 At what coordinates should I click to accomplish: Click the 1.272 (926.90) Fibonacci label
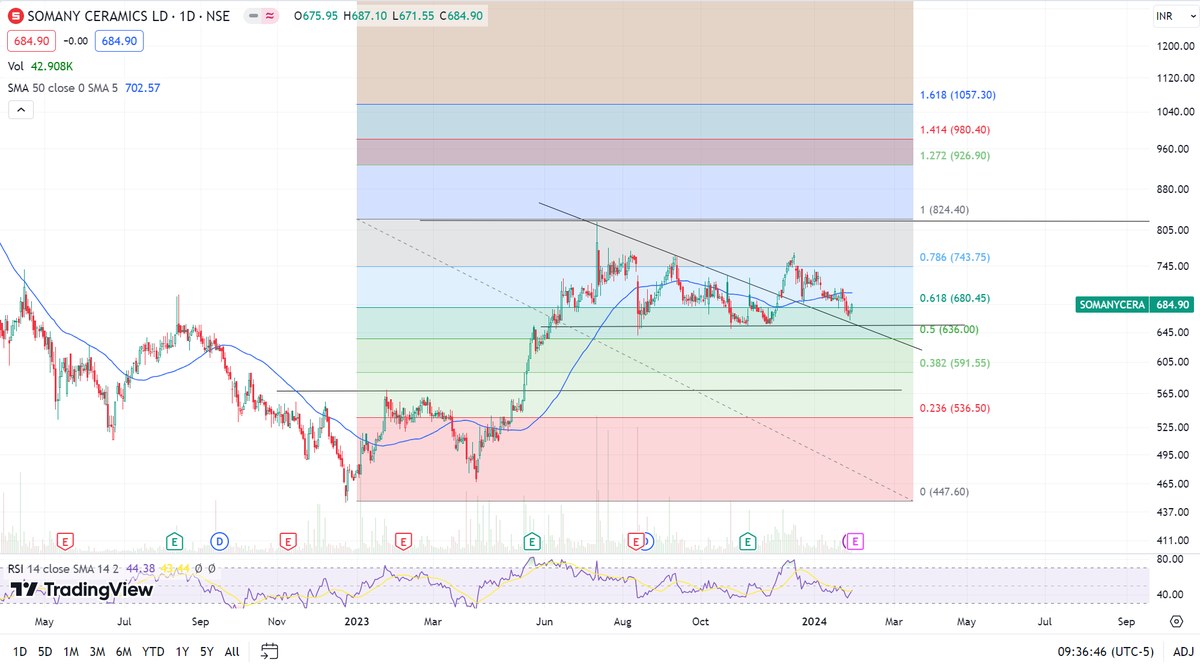[x=954, y=156]
